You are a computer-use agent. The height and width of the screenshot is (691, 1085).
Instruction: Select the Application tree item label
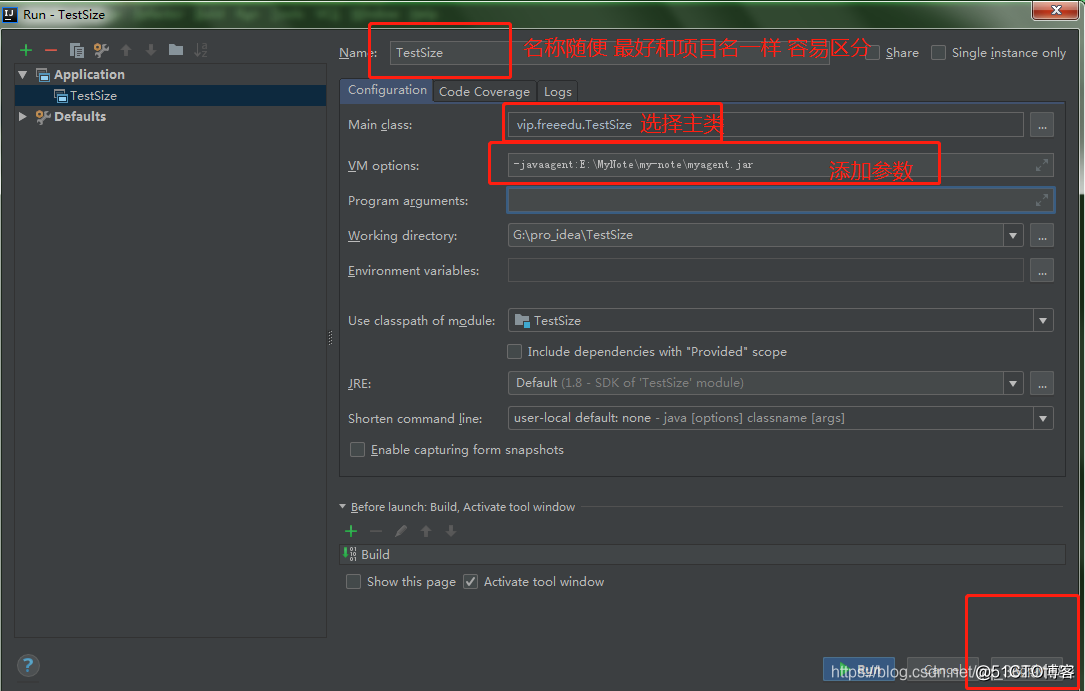click(89, 74)
